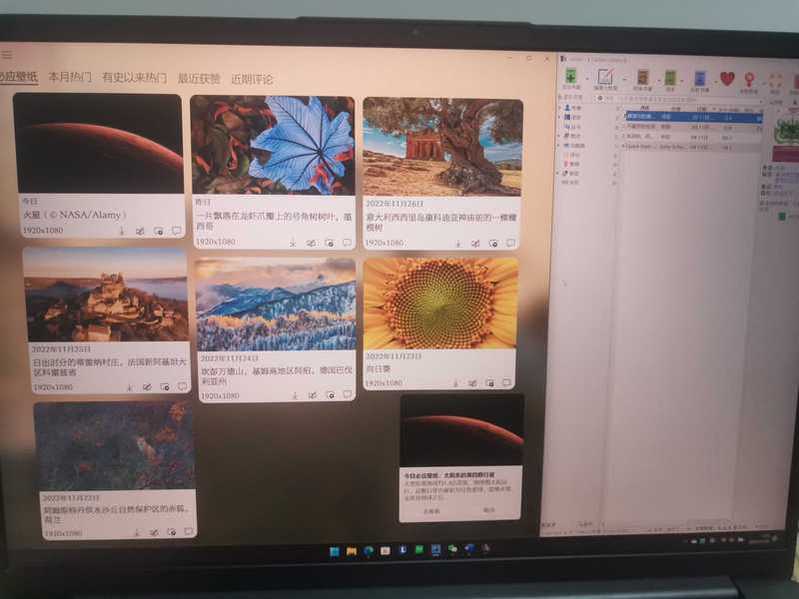The image size is (799, 599).
Task: Click the blue Get books icon in Calibre
Action: point(700,79)
